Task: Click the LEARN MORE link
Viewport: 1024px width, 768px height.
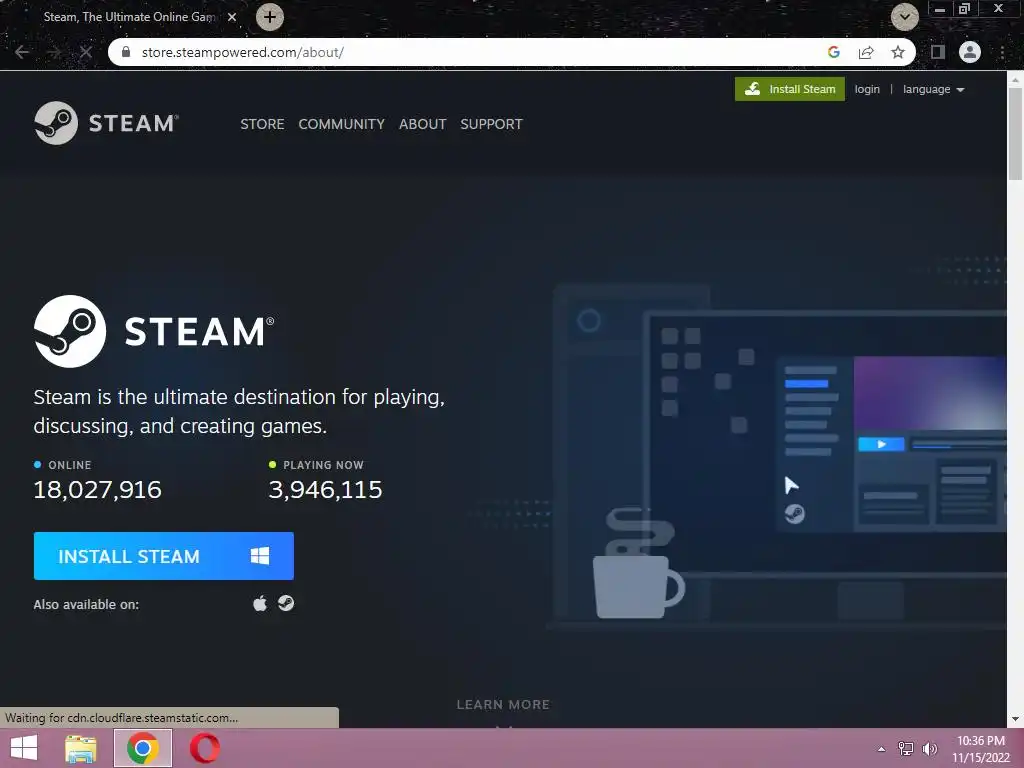Action: 503,705
